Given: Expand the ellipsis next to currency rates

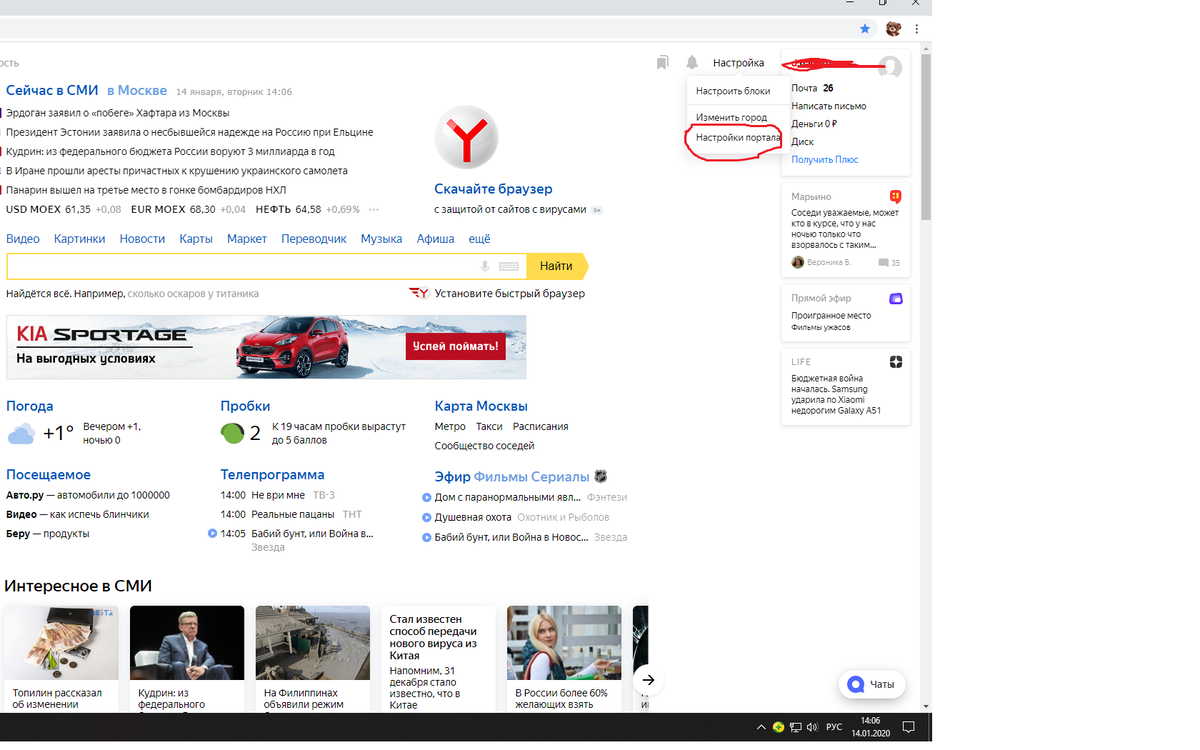Looking at the screenshot, I should (373, 210).
